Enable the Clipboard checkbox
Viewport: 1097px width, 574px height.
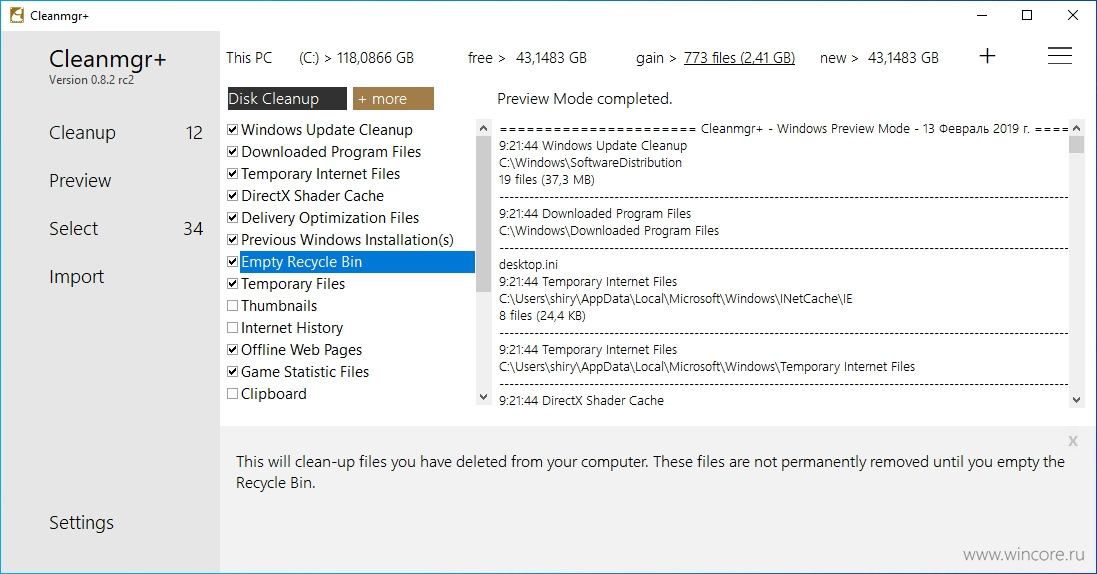point(232,393)
